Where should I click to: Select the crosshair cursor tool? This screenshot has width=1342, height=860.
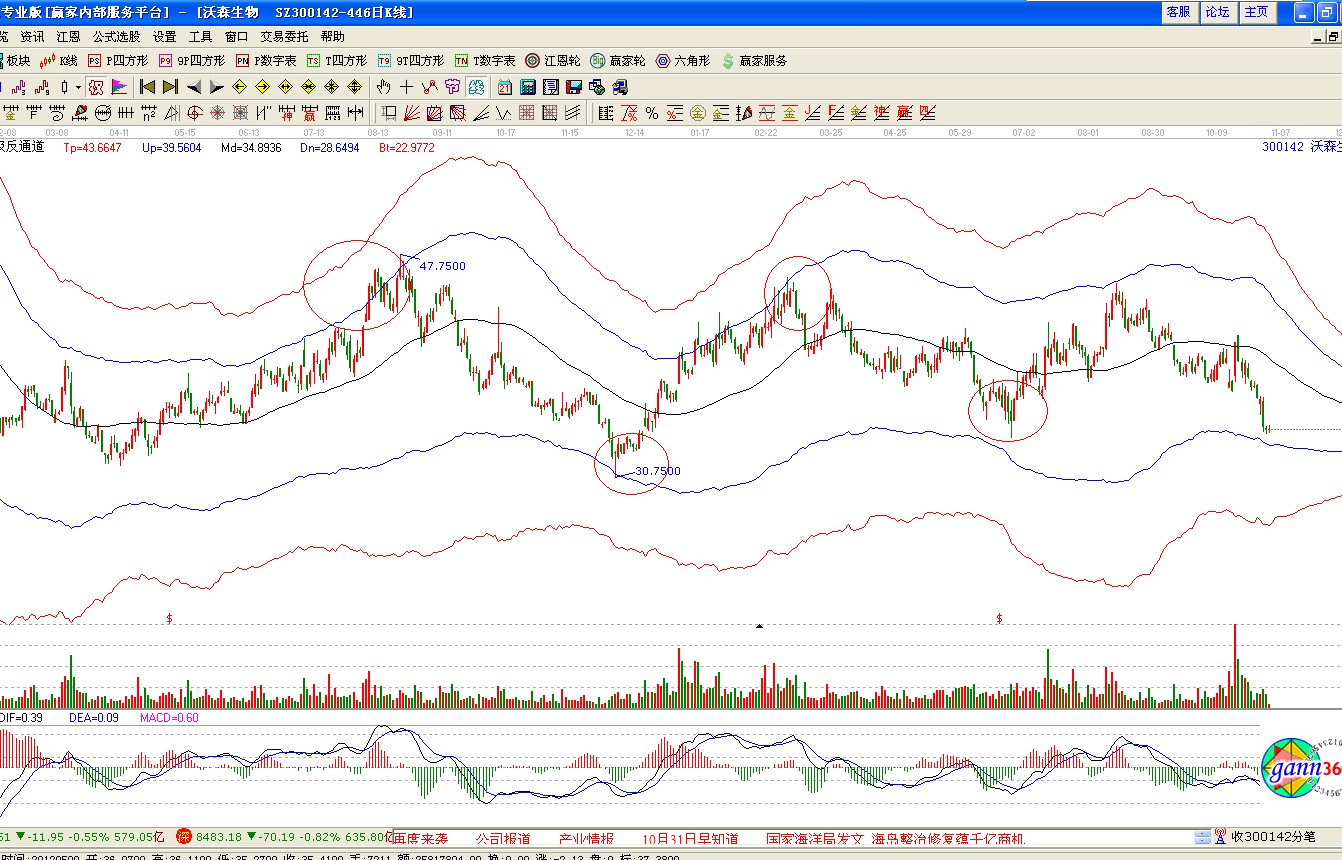407,87
